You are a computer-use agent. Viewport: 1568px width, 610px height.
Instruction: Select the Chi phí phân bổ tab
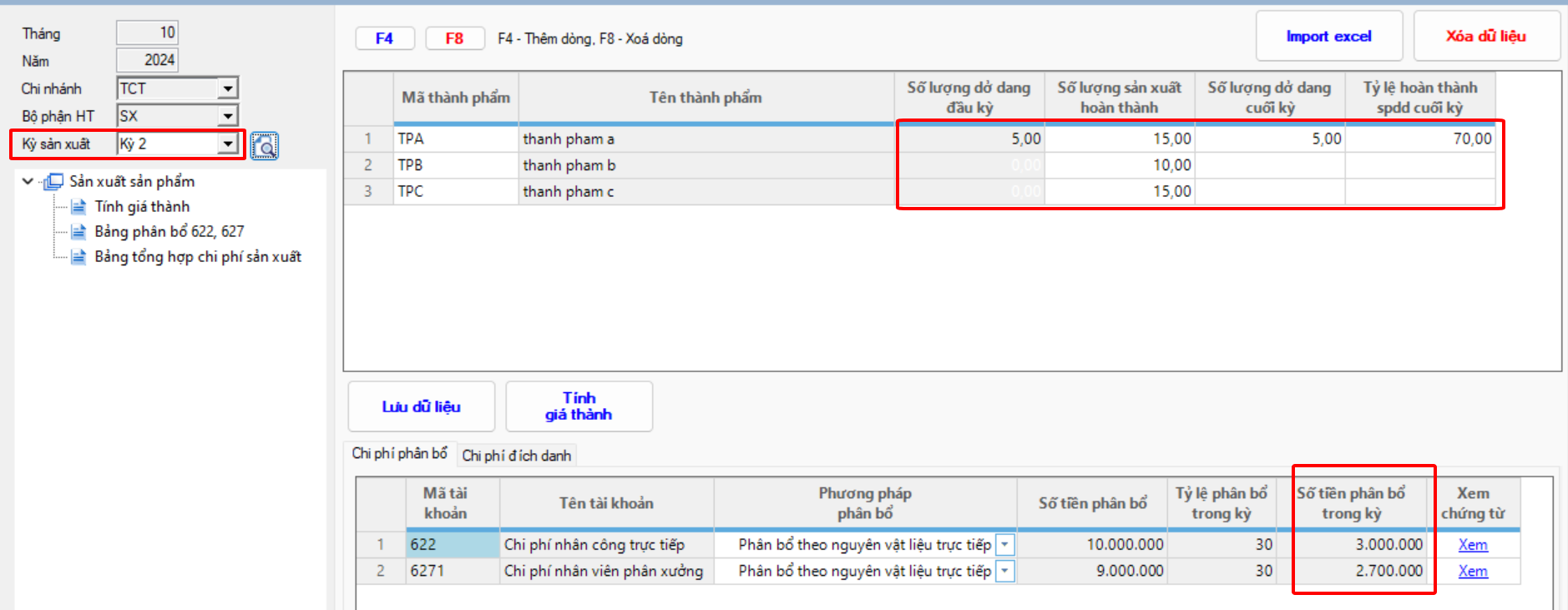[x=399, y=453]
